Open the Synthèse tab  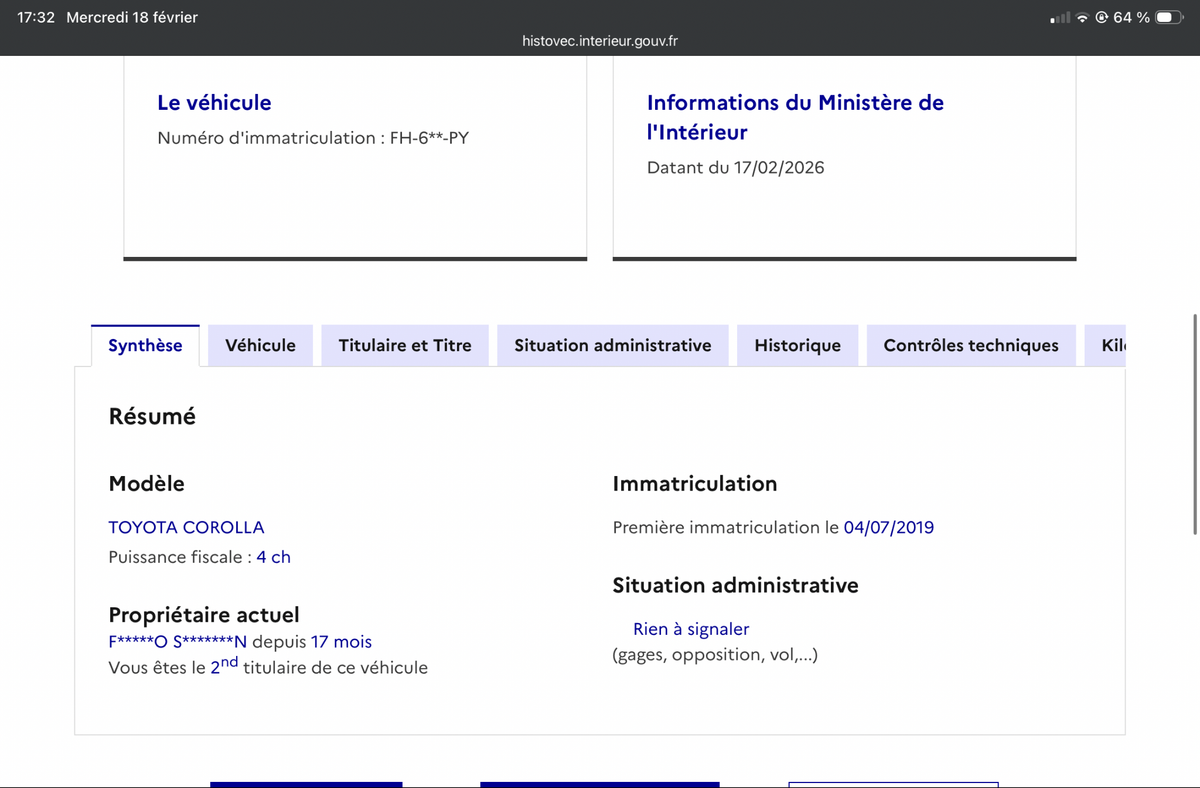click(145, 345)
